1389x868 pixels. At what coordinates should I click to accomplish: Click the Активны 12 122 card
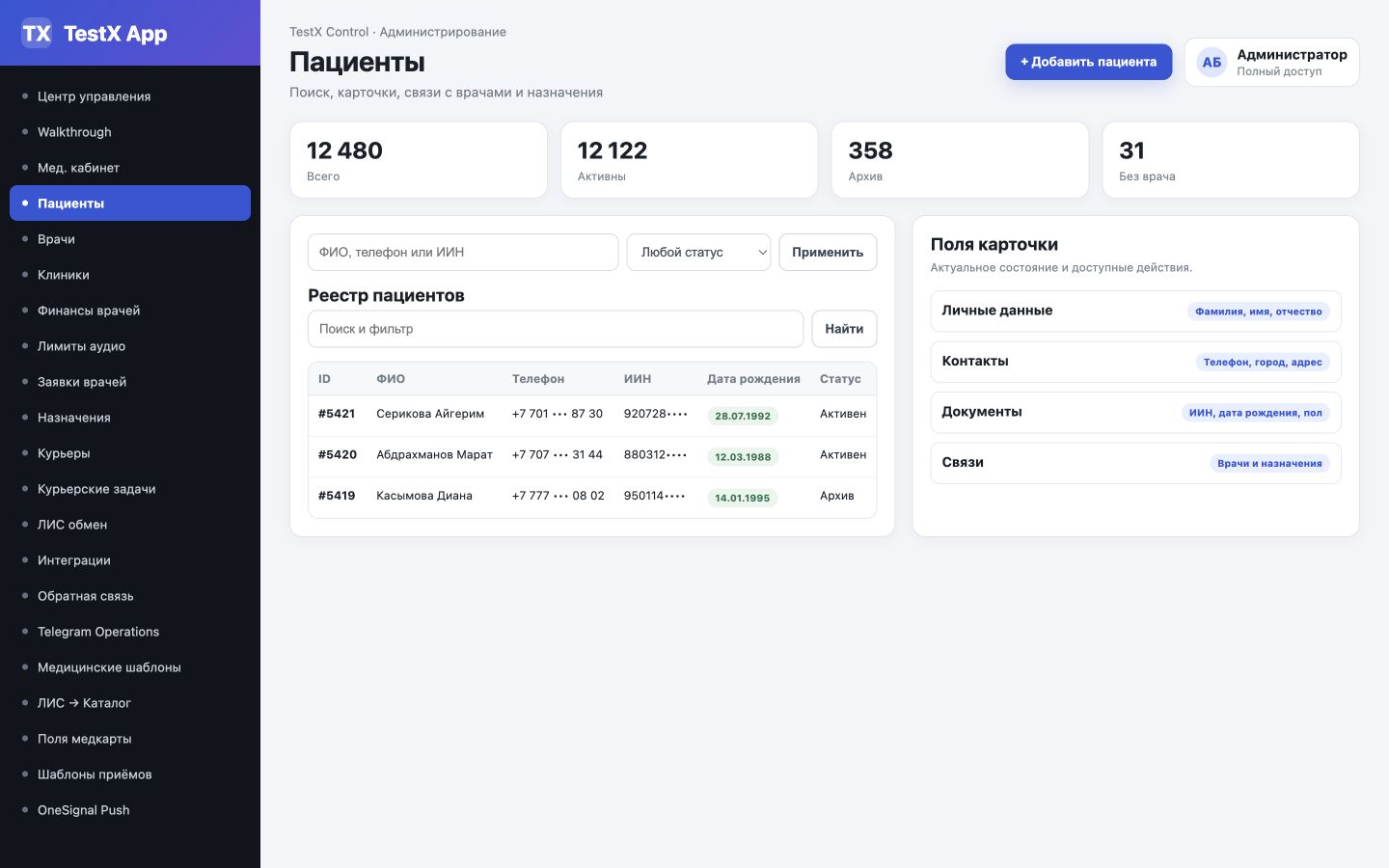[x=690, y=160]
